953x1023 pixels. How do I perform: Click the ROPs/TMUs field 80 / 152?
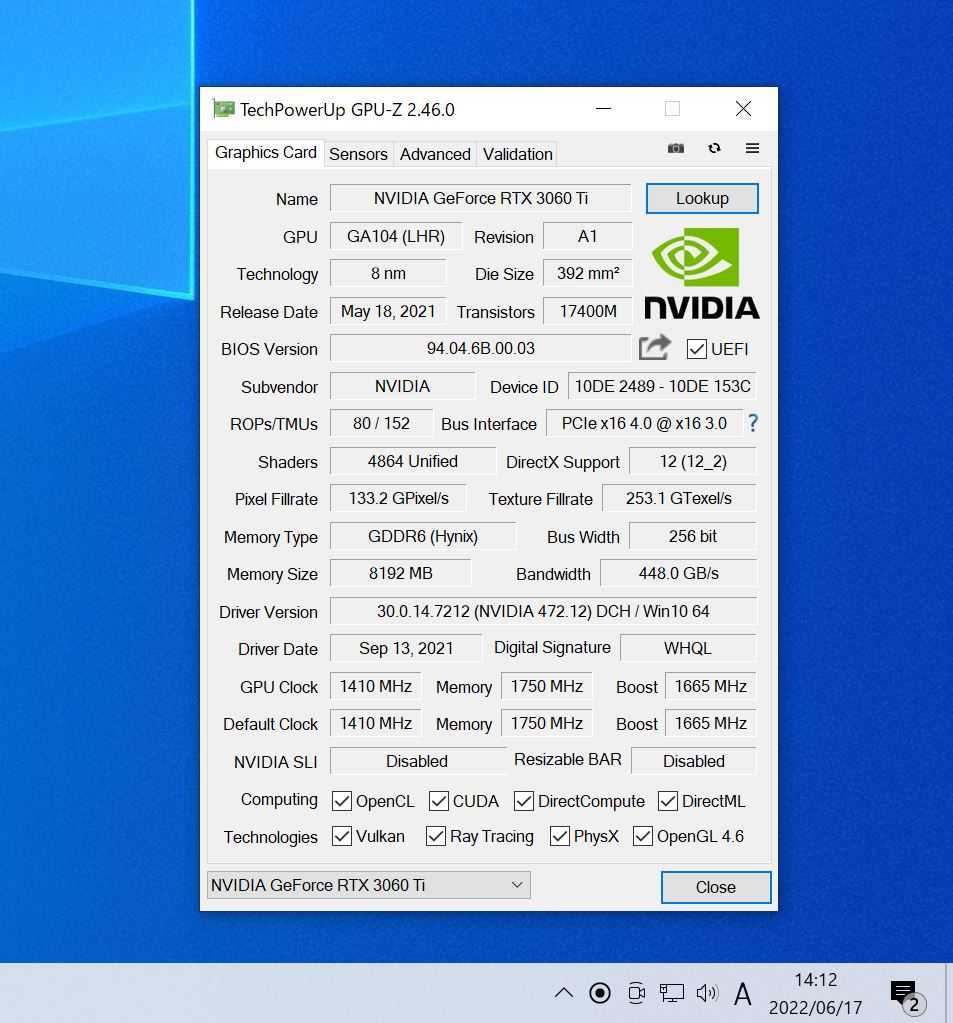click(382, 423)
